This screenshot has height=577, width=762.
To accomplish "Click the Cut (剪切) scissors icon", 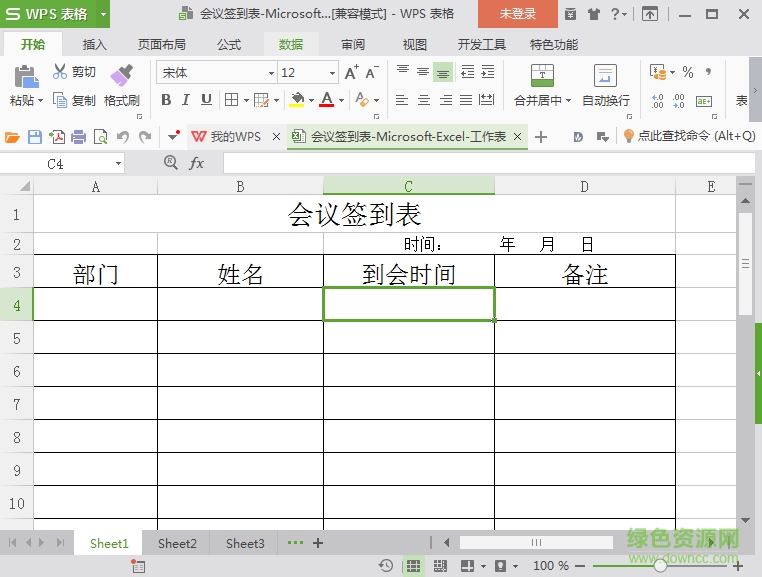I will tap(60, 72).
